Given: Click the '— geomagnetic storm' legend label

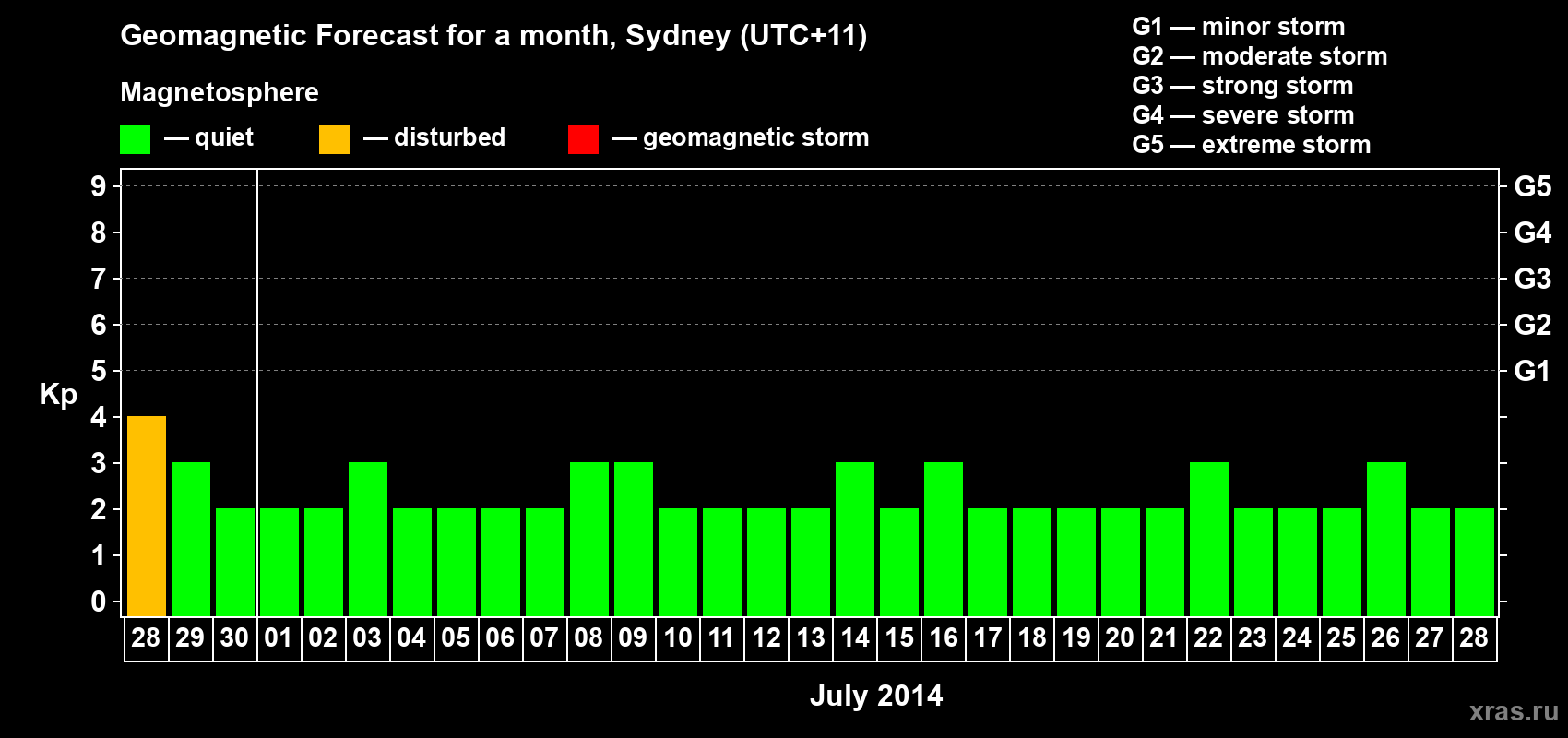Looking at the screenshot, I should click(x=741, y=137).
